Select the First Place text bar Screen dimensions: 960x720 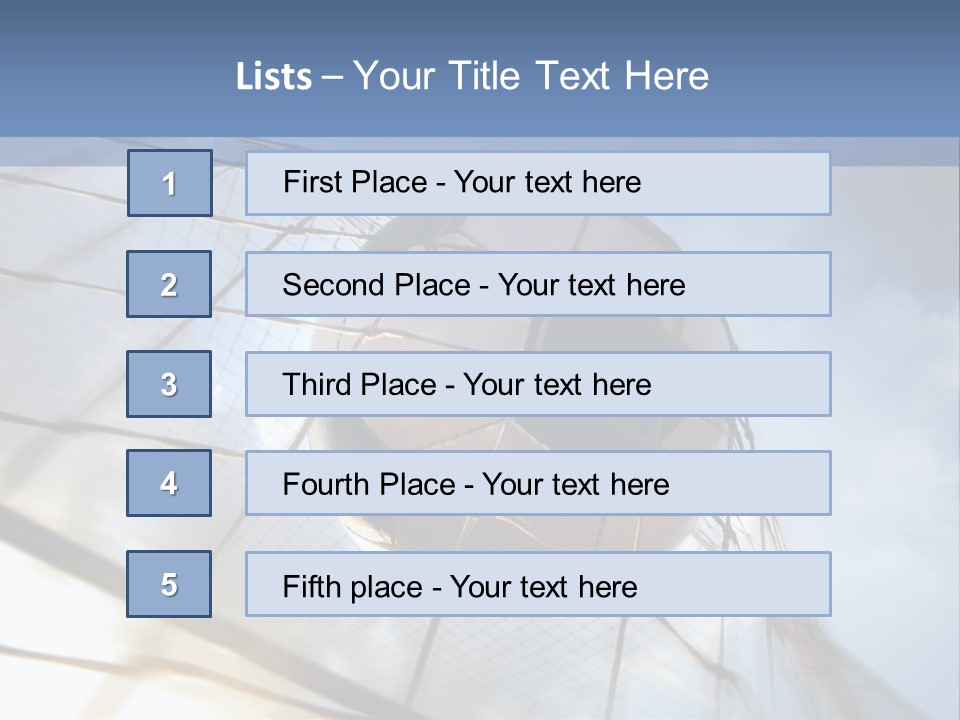(x=538, y=183)
